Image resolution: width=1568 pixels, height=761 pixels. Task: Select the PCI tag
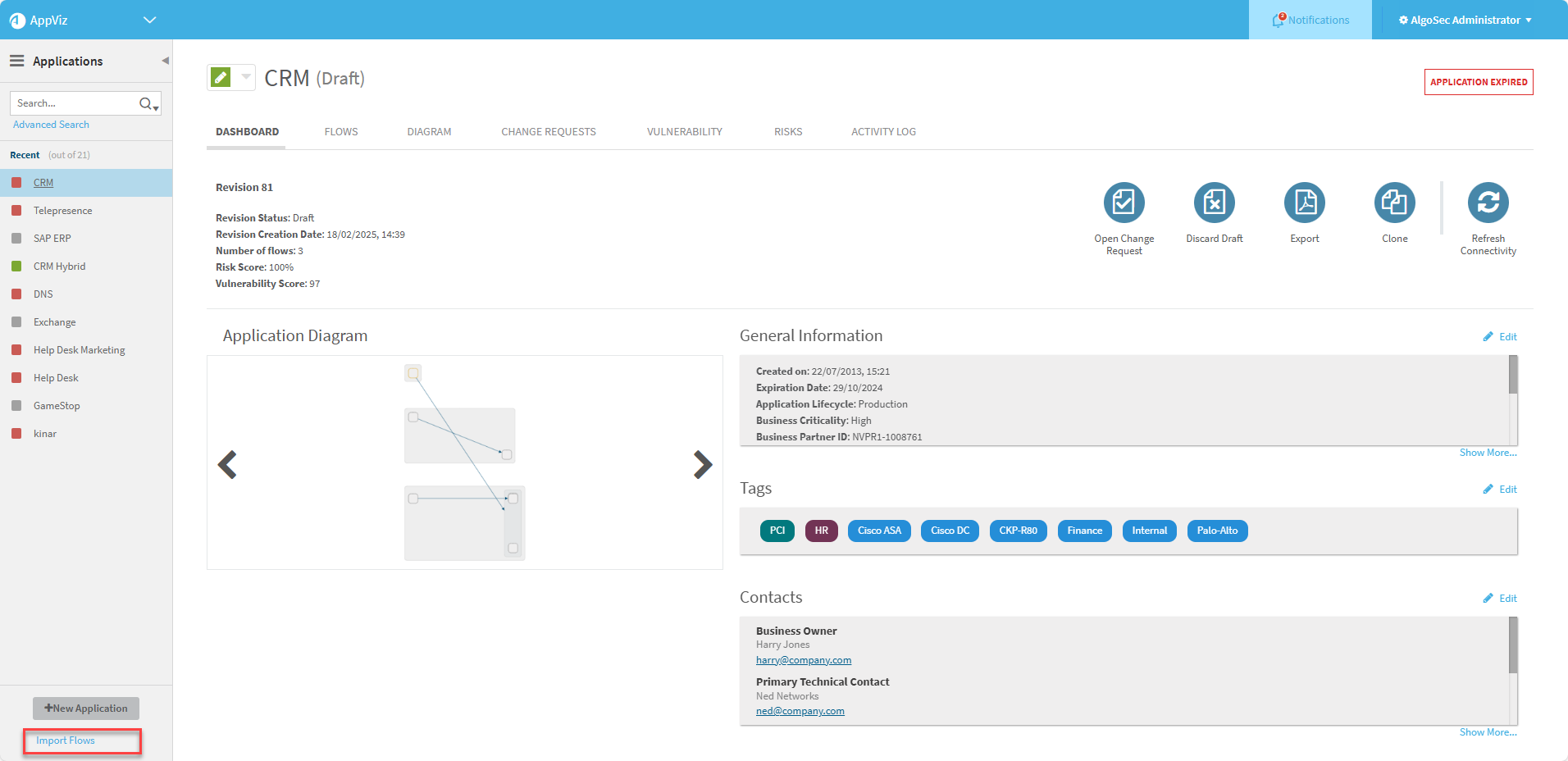[x=777, y=531]
